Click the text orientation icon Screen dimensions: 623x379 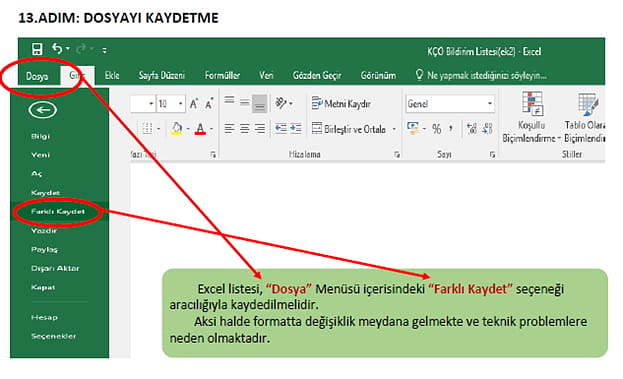[281, 103]
